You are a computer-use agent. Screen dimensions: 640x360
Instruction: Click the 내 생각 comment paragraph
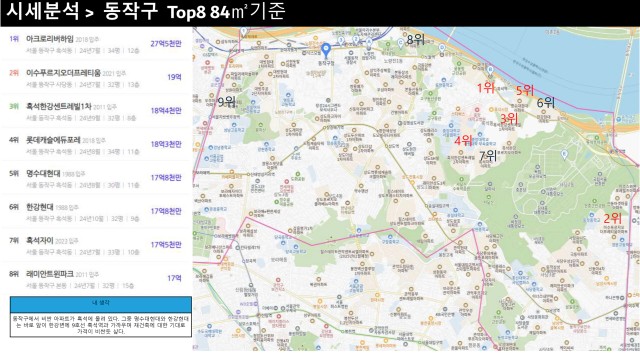(x=101, y=324)
